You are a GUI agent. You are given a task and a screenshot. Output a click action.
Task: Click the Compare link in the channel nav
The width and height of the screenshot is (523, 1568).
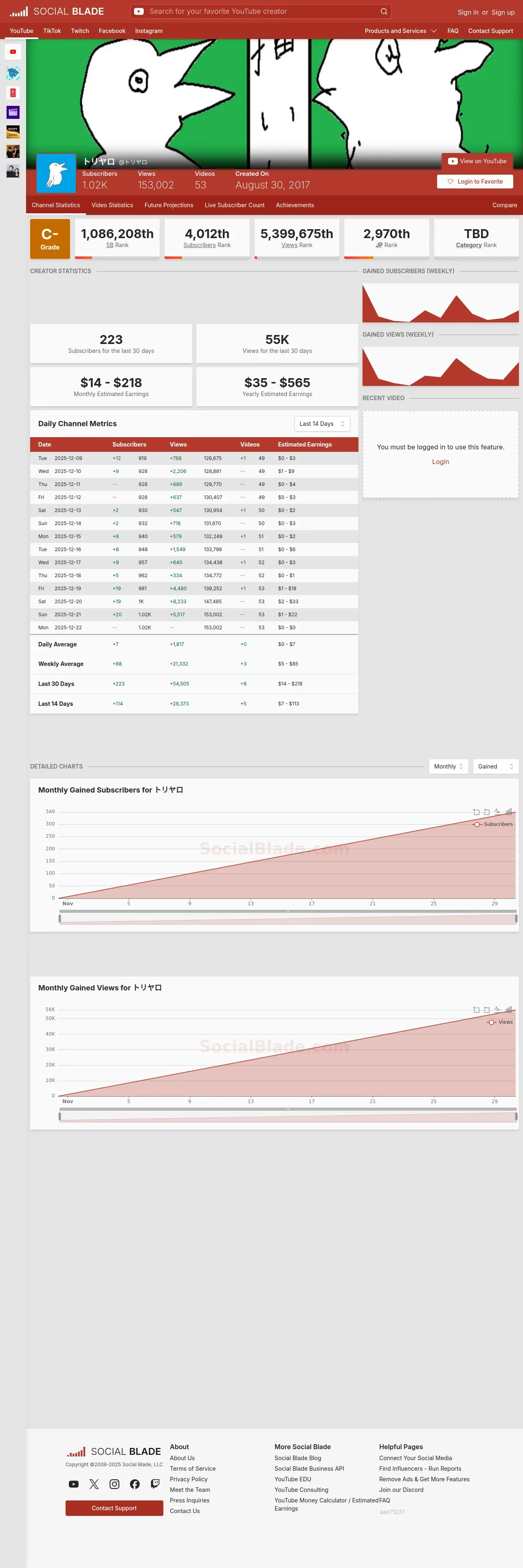[x=505, y=205]
